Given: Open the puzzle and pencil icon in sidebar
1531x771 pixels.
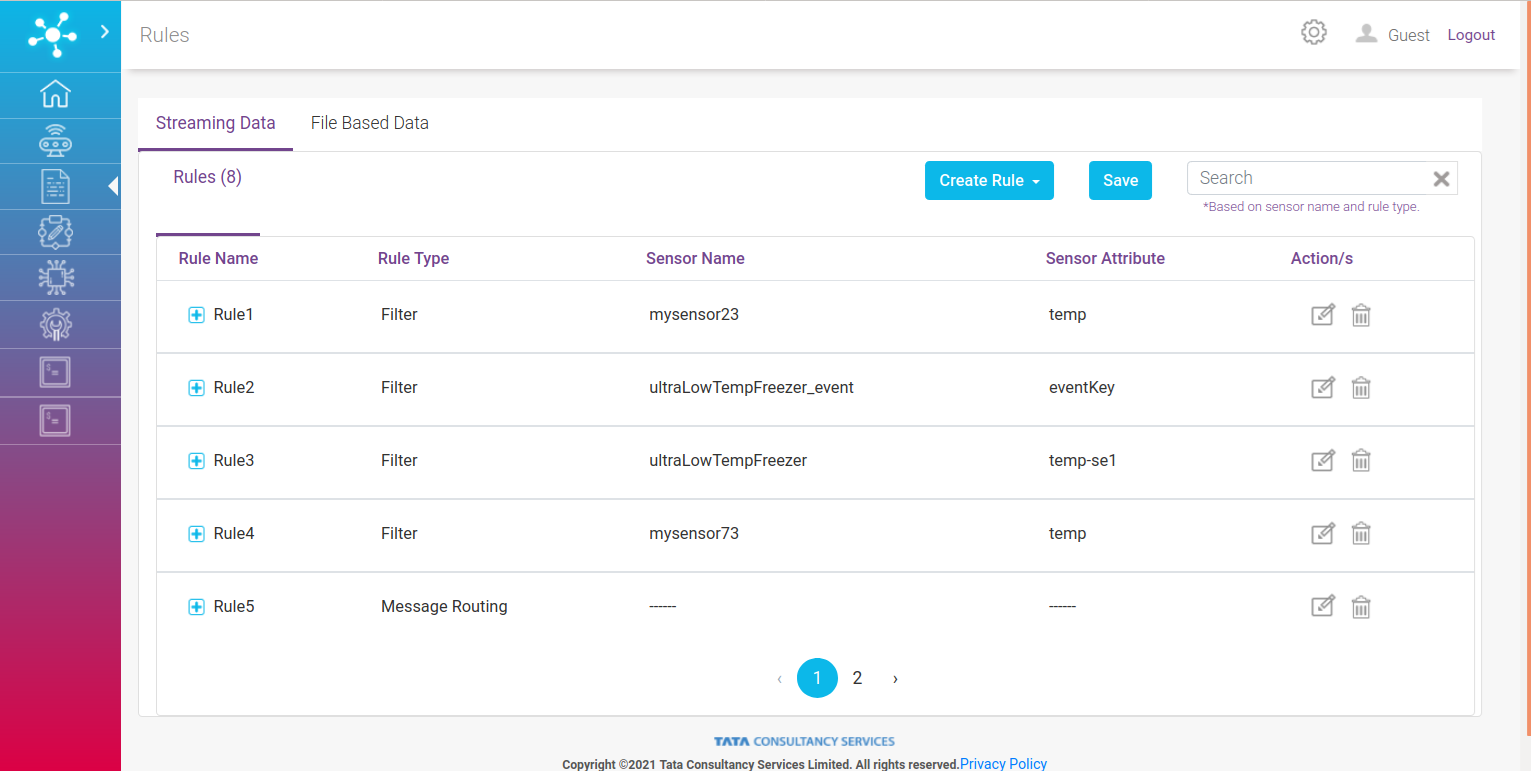Looking at the screenshot, I should [x=55, y=232].
